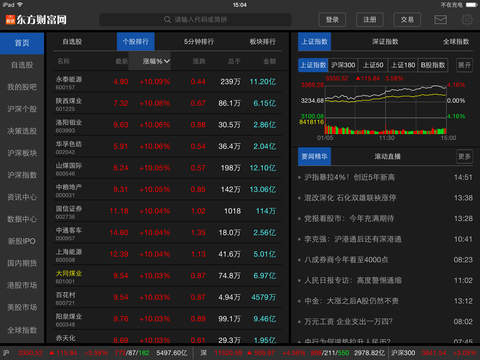This screenshot has height=360, width=480.
Task: Focus the stock code search field
Action: 195,20
